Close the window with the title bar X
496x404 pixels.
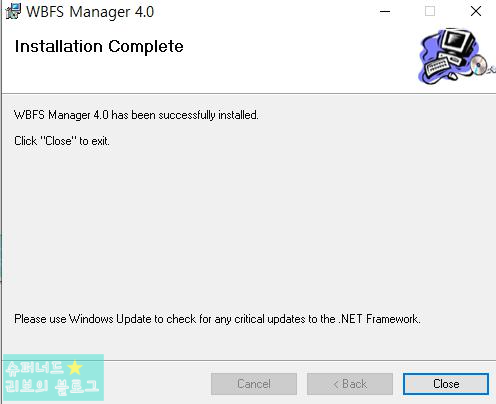pos(476,11)
